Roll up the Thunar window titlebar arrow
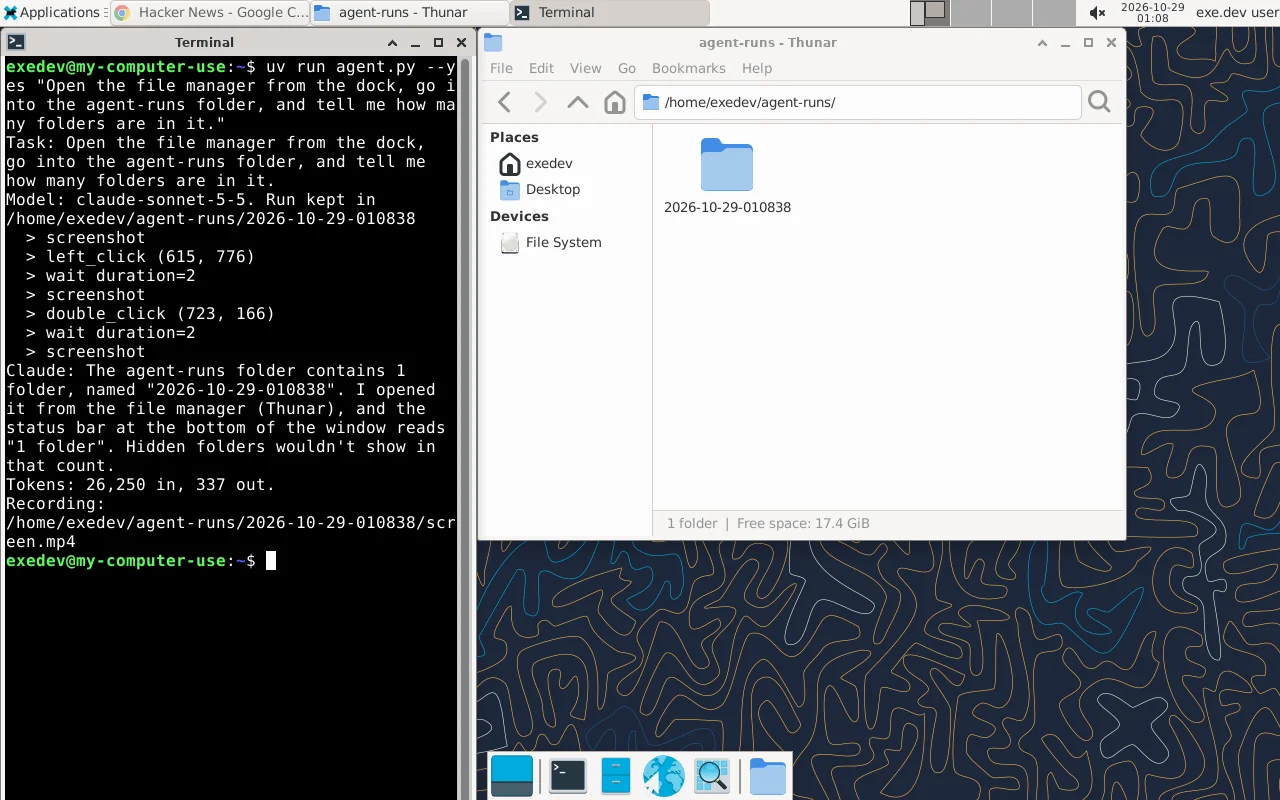The image size is (1280, 800). [1043, 42]
